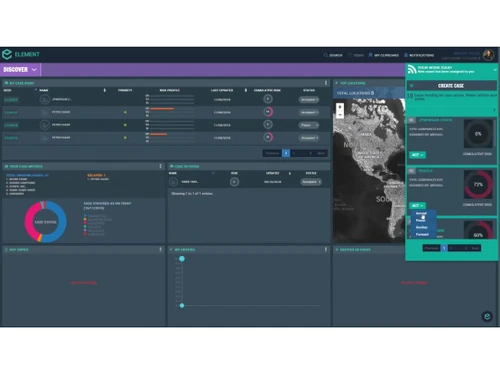This screenshot has height=375, width=500.
Task: Click the 72% cumulative risk gauge
Action: pos(478,184)
